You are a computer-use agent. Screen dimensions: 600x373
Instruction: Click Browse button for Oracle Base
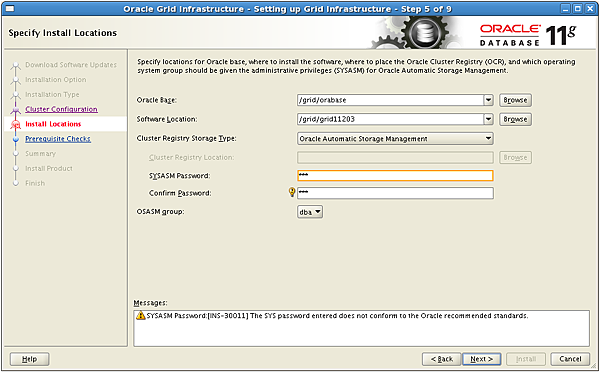515,100
